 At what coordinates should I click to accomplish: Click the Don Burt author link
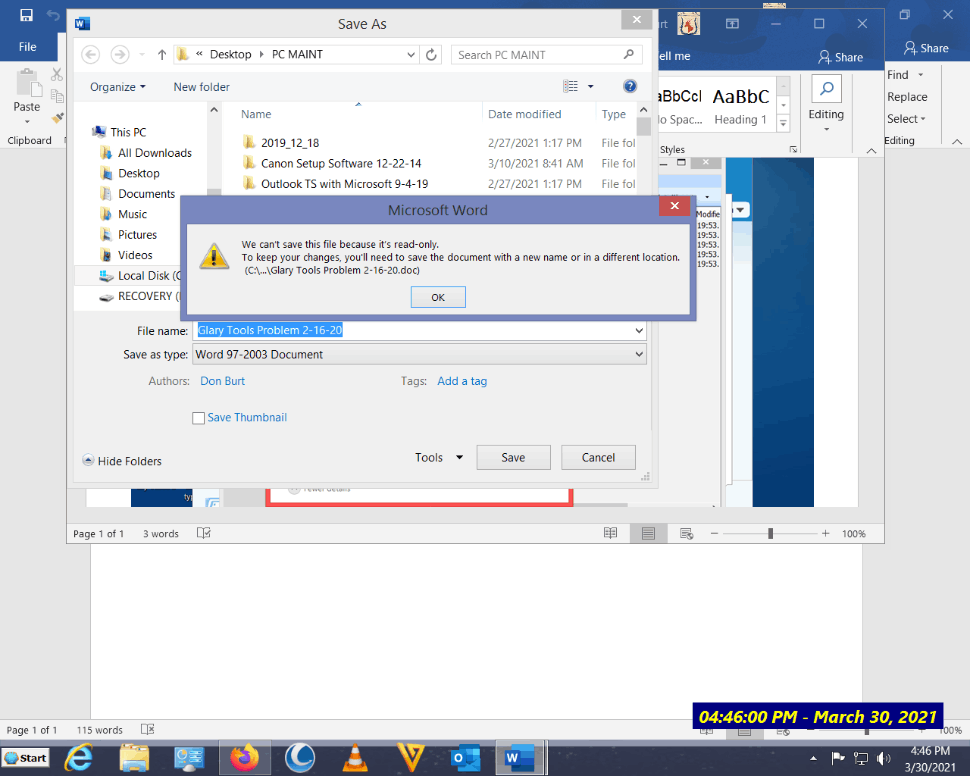pyautogui.click(x=222, y=381)
